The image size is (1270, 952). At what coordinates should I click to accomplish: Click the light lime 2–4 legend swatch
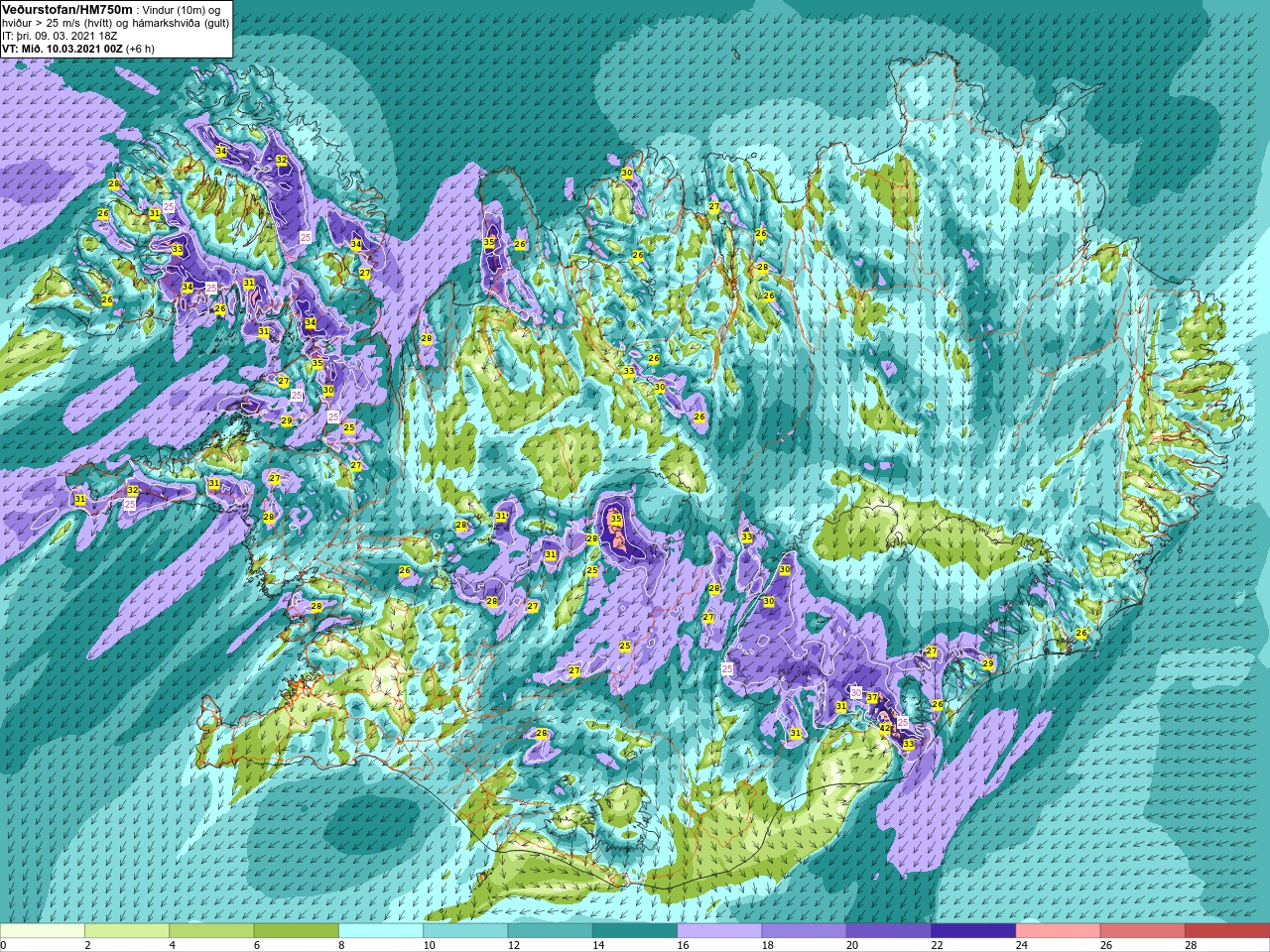click(x=127, y=931)
